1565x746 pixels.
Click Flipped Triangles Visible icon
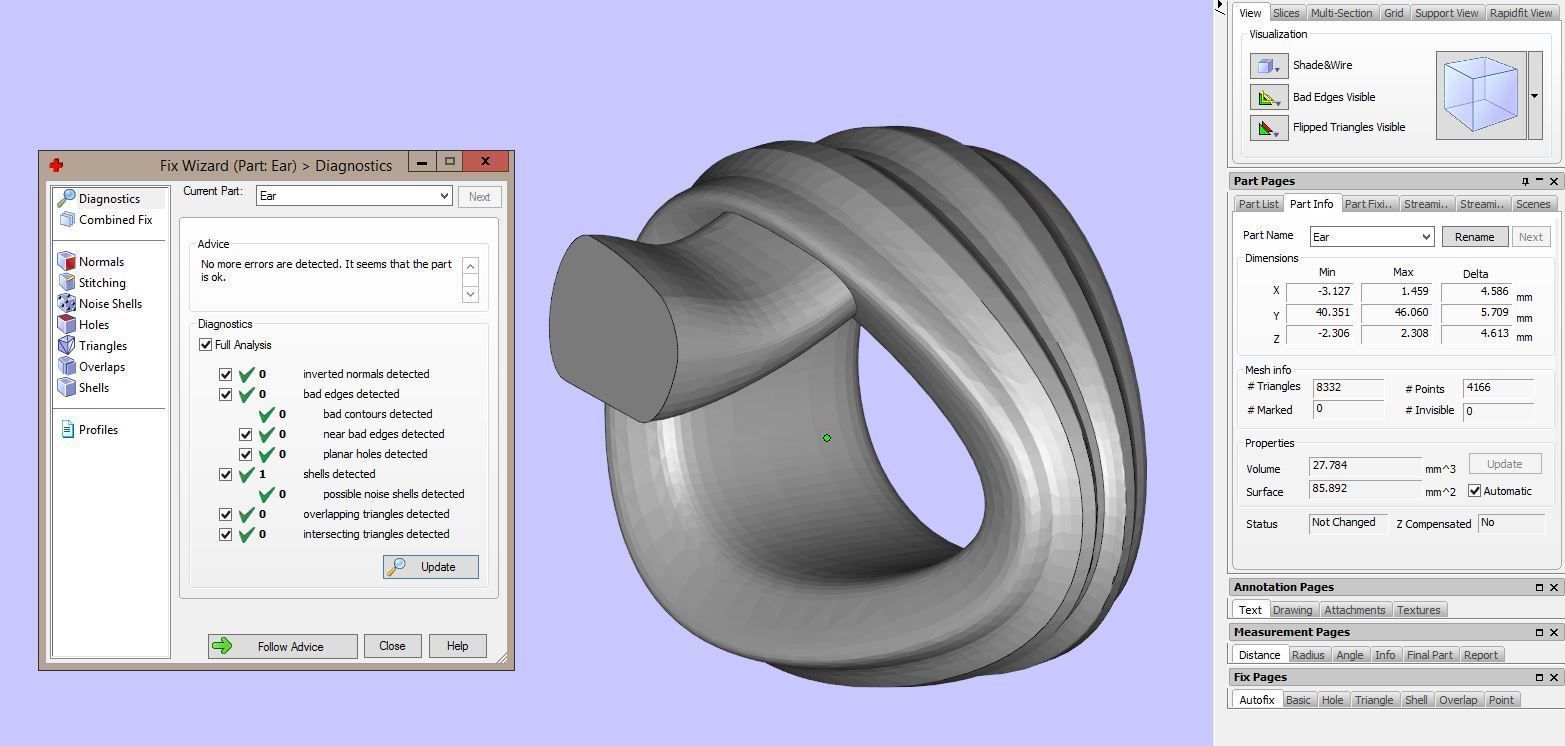1268,128
